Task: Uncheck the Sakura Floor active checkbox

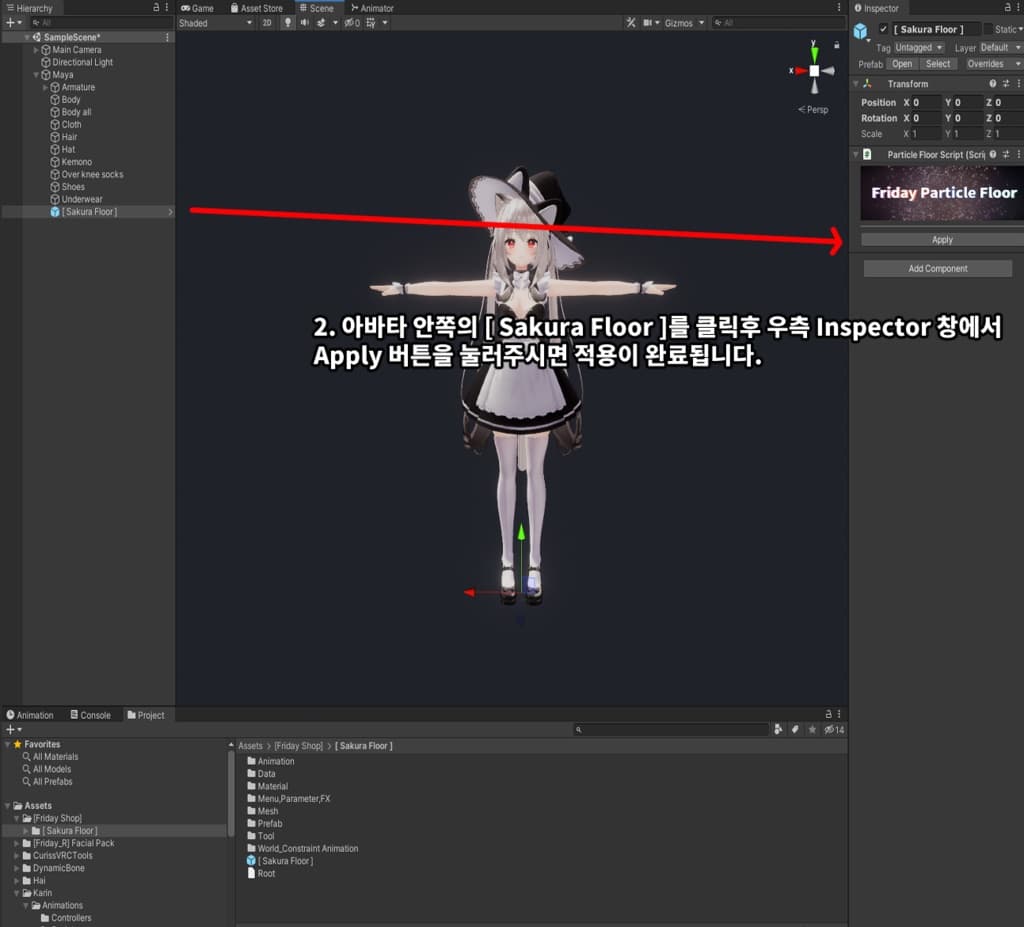Action: point(883,29)
